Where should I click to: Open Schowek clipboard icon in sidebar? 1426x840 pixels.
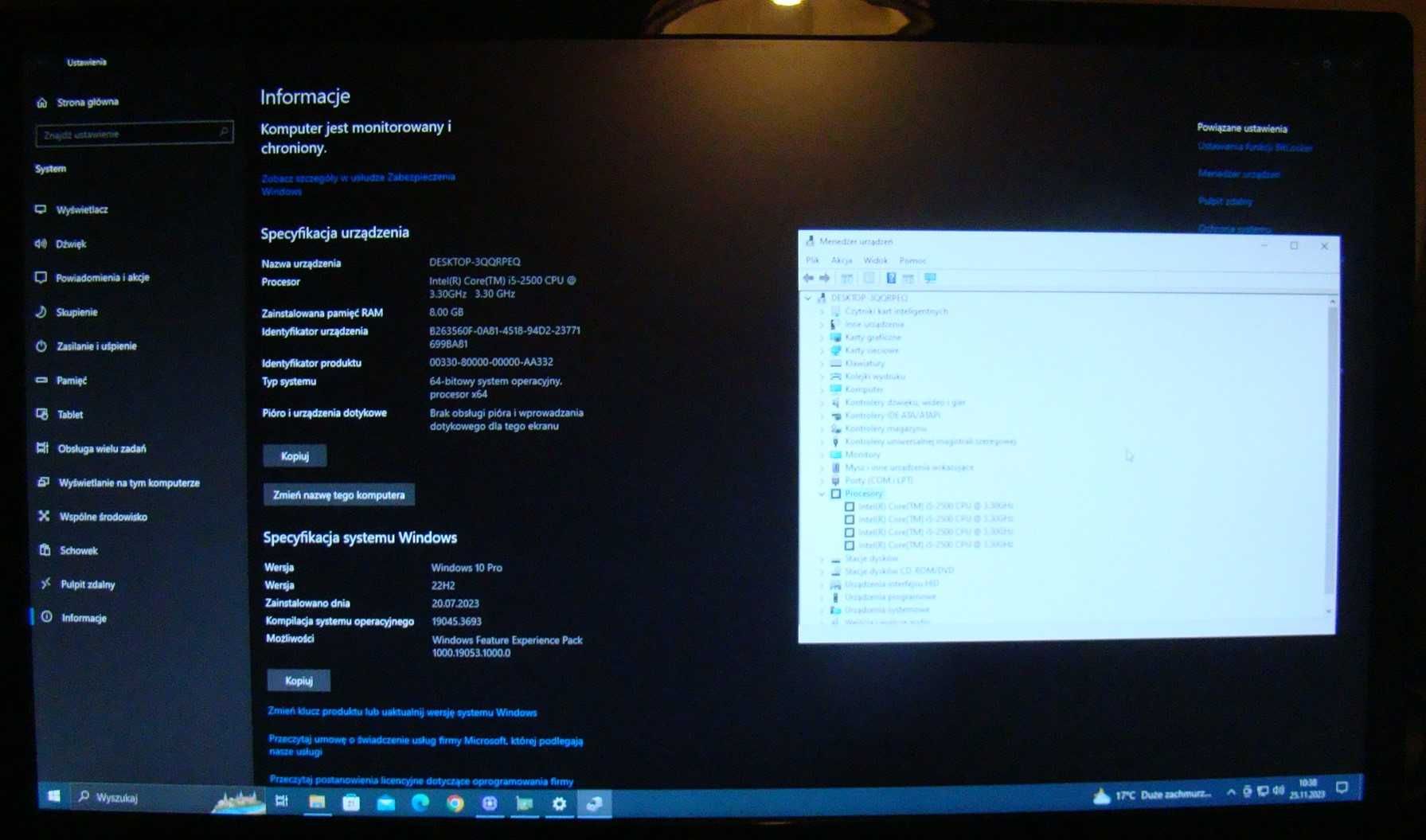click(x=45, y=550)
